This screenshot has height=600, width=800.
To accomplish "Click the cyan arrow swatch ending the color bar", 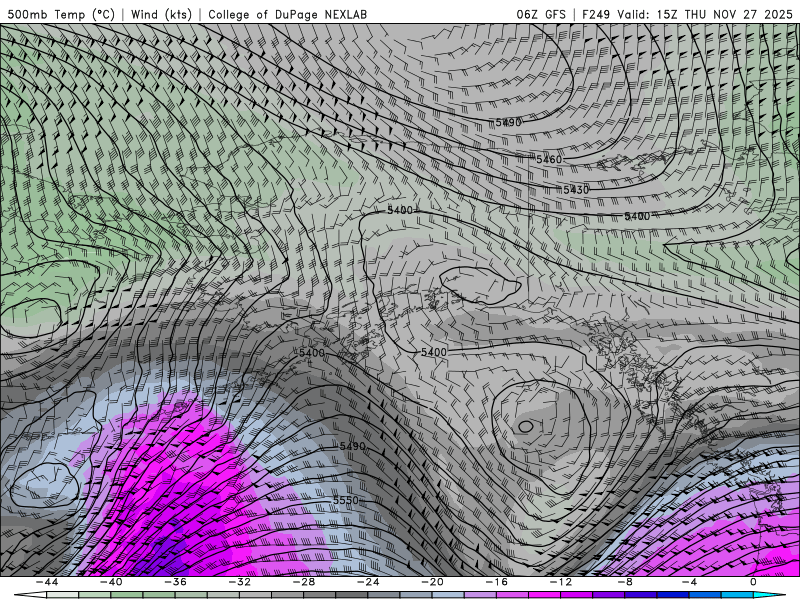I will [770, 595].
